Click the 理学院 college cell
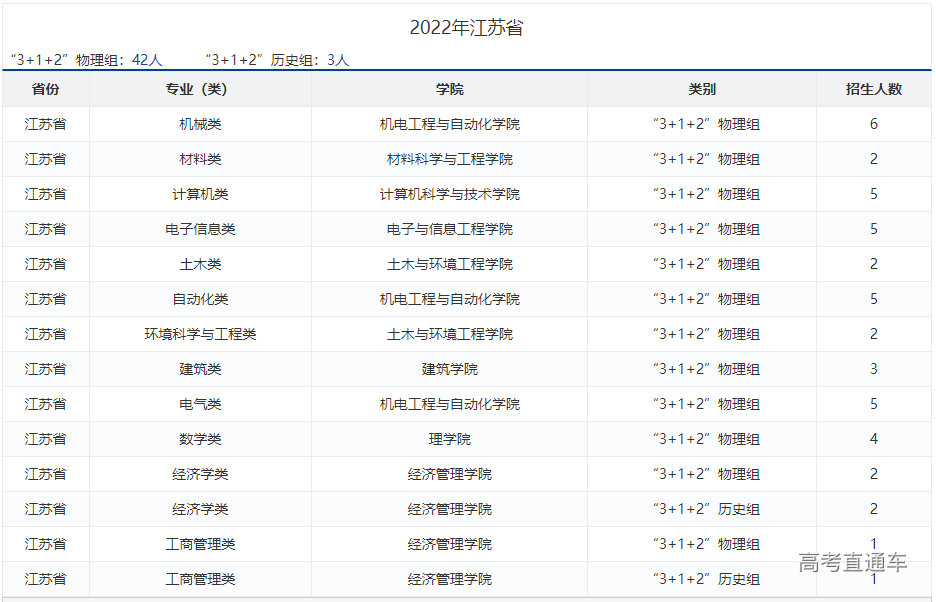Viewport: 936px width, 602px height. coord(449,439)
